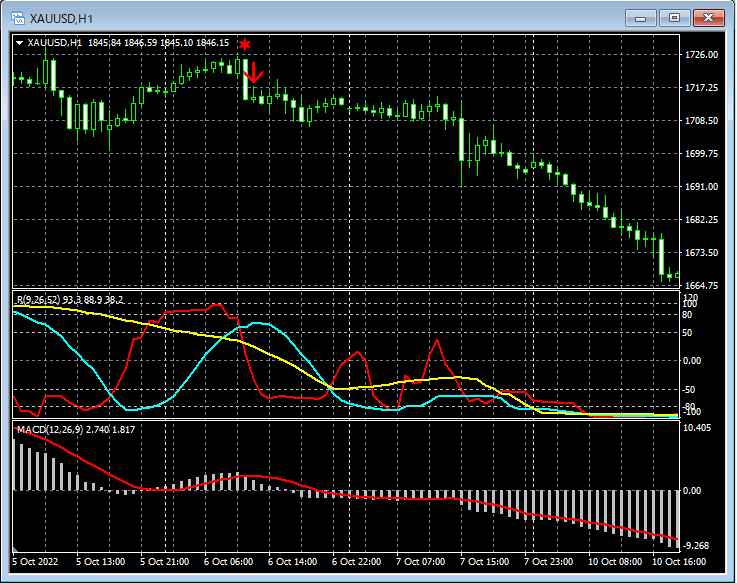Click the 1664.75 price level on axis
Image resolution: width=737 pixels, height=583 pixels.
pos(703,286)
